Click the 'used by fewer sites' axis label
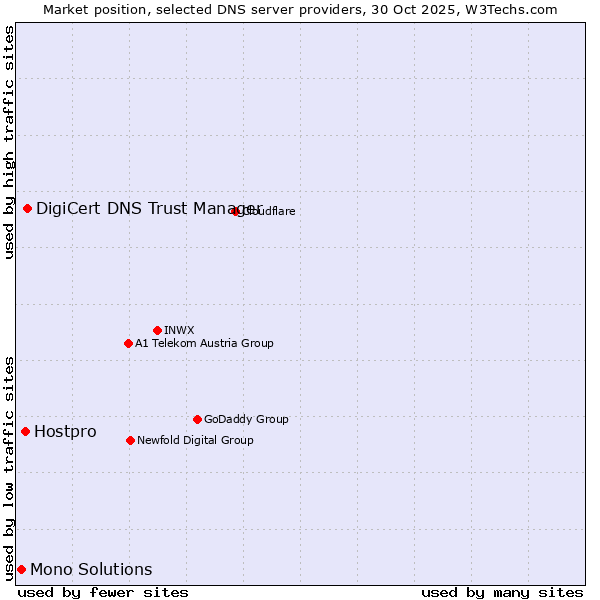This screenshot has width=600, height=600. coord(103,592)
